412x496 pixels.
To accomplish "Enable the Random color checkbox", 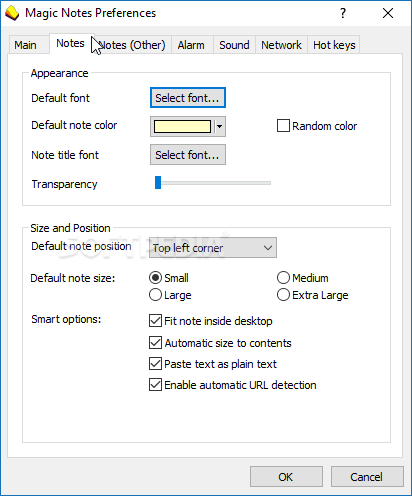I will pyautogui.click(x=283, y=126).
